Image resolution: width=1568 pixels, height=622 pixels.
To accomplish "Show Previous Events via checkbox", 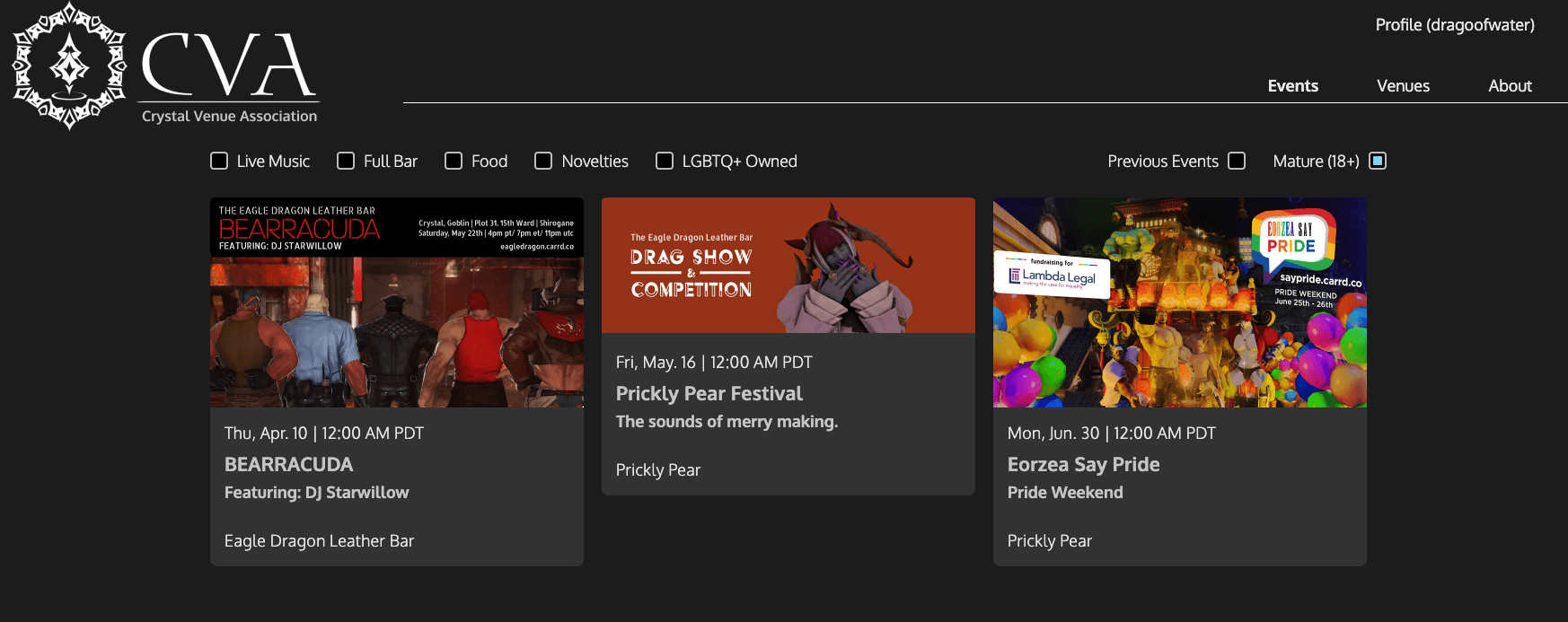I will (1237, 161).
